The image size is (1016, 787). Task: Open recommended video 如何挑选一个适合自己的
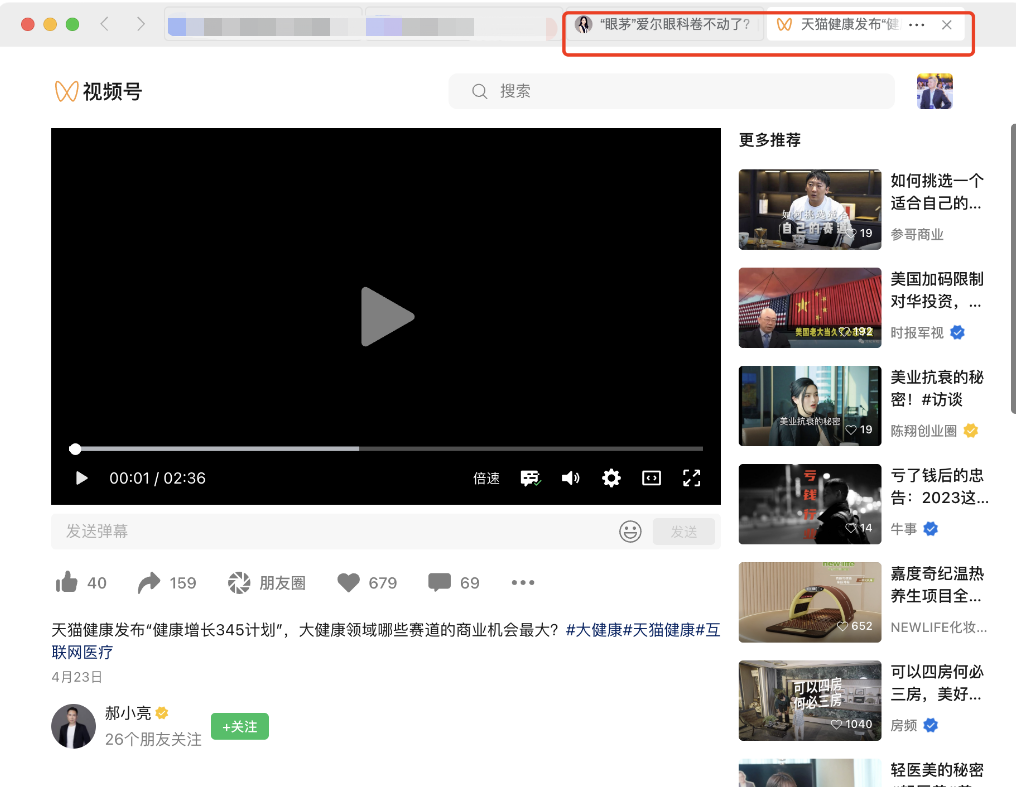[810, 209]
